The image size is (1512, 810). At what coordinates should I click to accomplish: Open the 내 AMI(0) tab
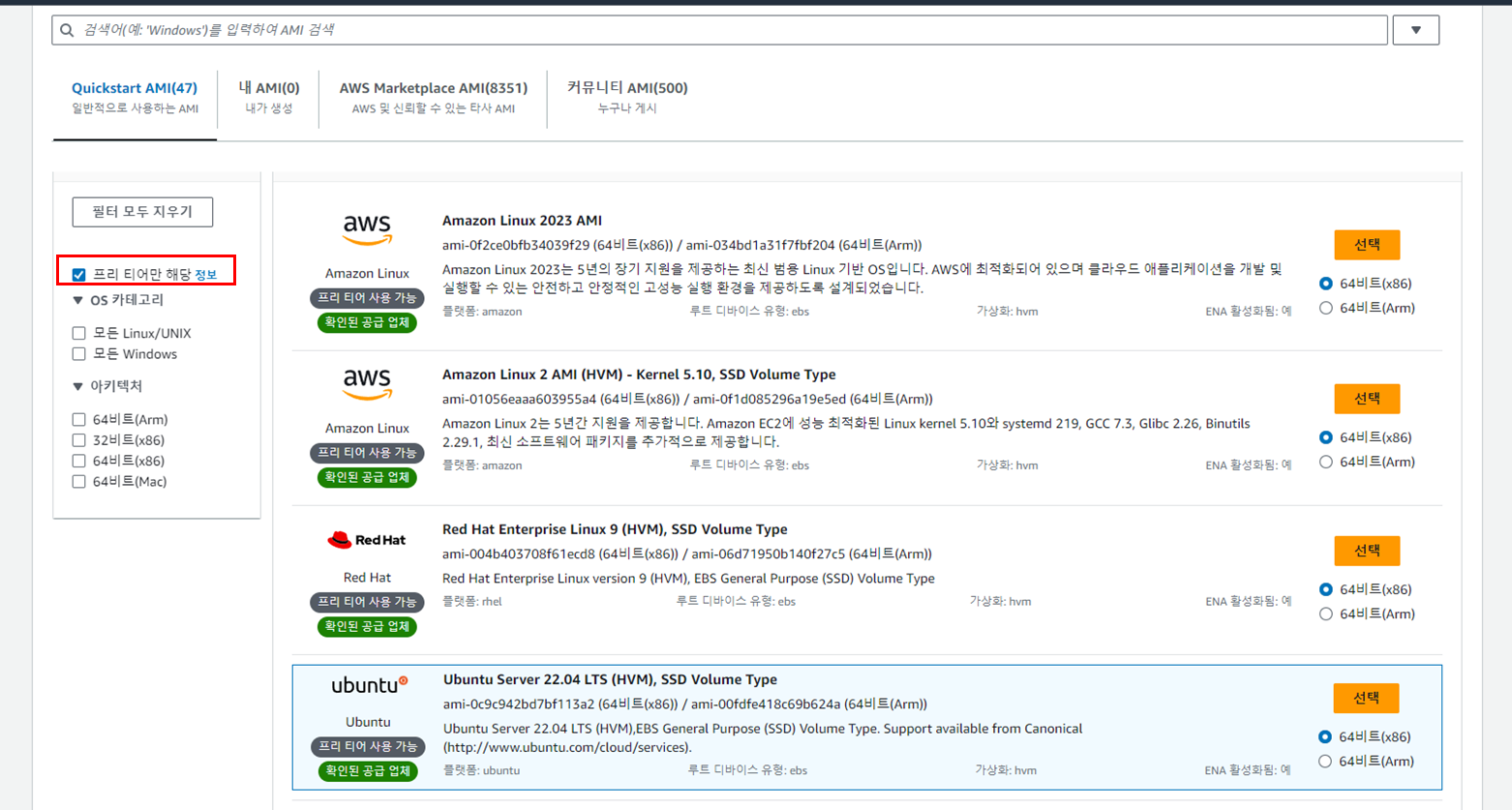(x=269, y=97)
